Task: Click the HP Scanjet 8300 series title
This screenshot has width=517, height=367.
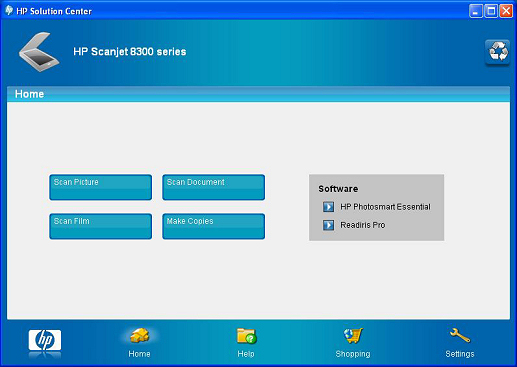Action: 130,52
